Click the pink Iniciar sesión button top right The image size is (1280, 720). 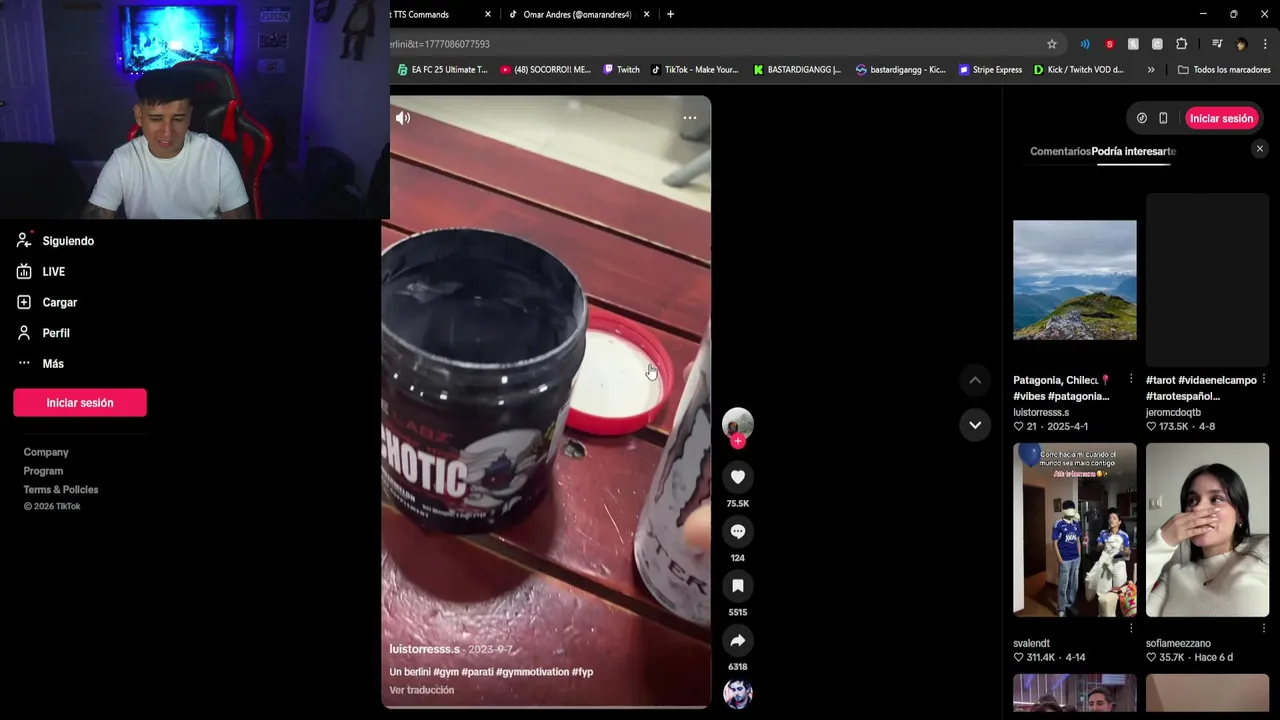tap(1221, 118)
